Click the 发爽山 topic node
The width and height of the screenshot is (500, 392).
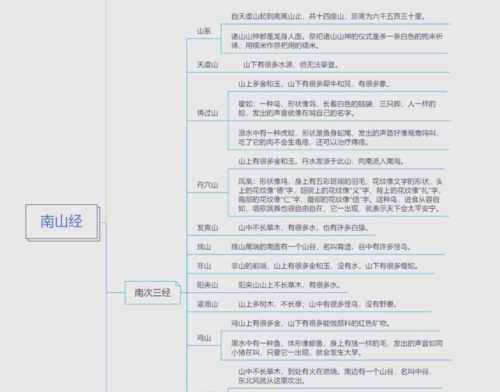point(207,228)
